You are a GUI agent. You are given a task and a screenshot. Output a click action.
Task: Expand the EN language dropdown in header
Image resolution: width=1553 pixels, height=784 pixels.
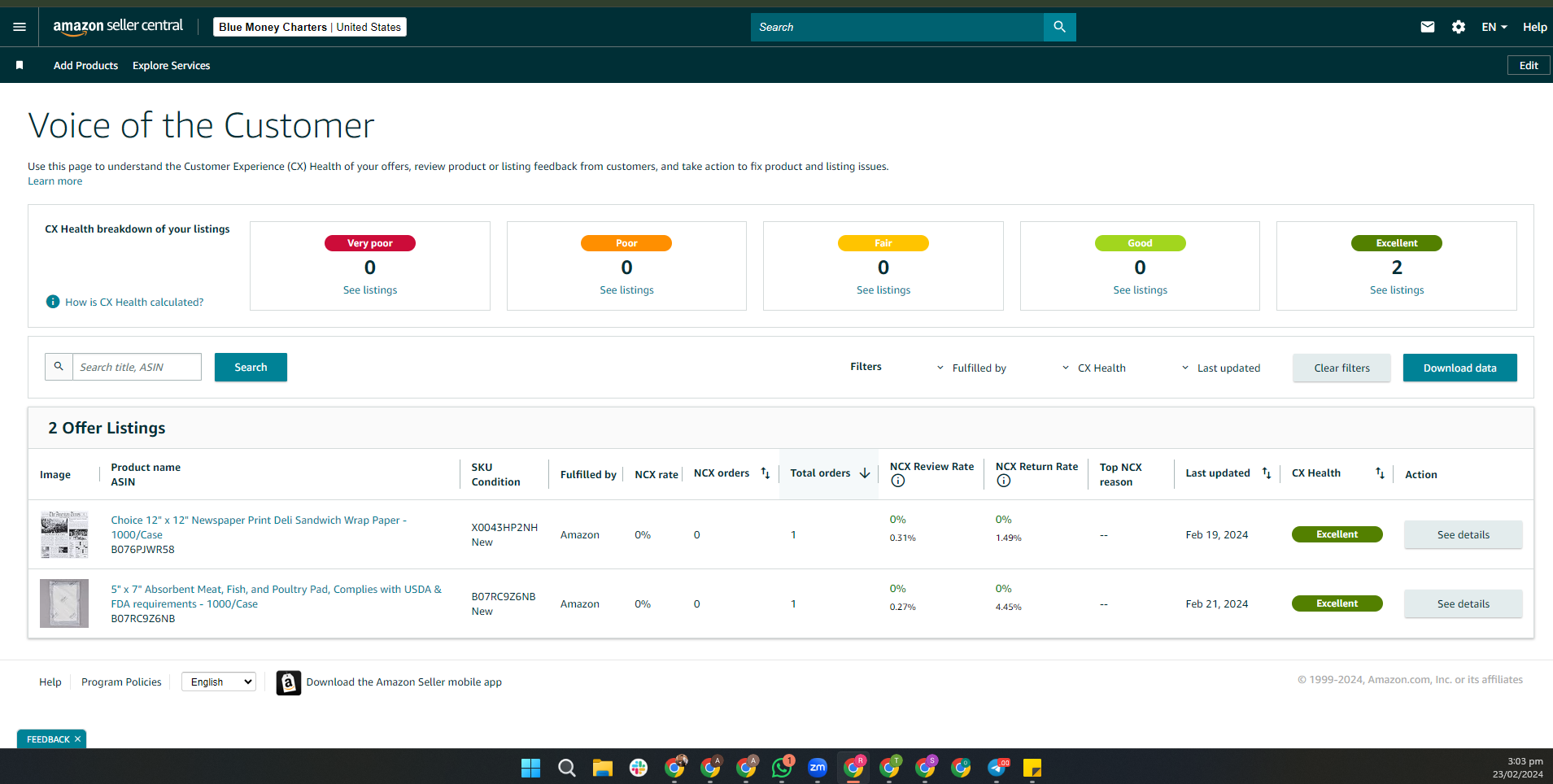tap(1494, 27)
